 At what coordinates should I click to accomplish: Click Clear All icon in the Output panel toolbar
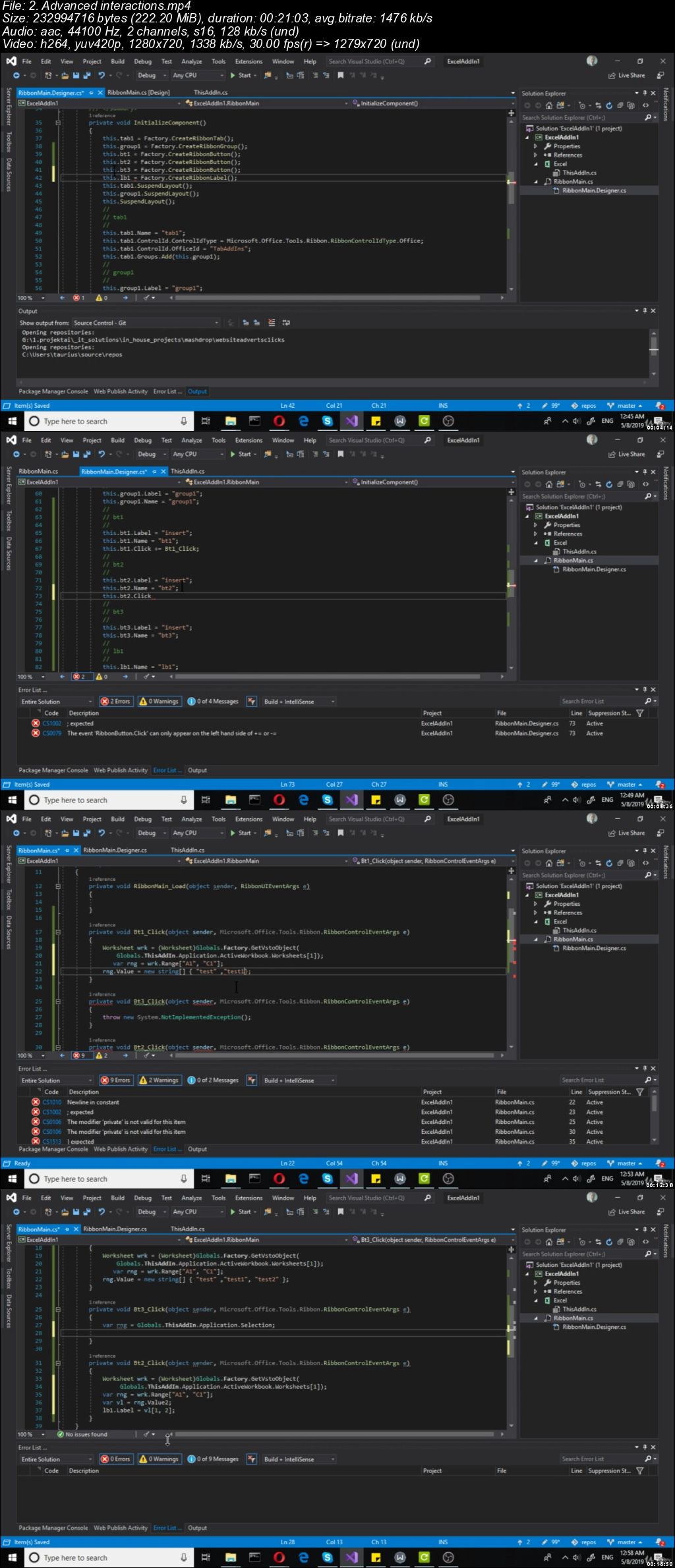pos(272,323)
